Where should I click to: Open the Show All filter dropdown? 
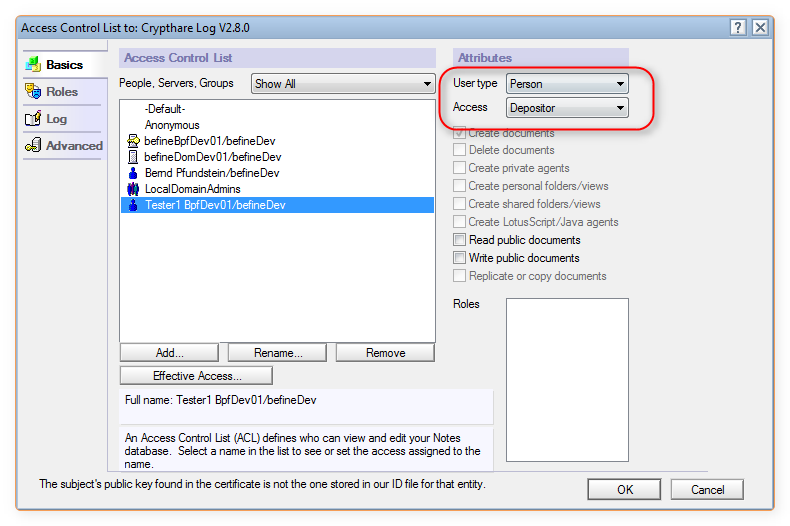tap(343, 84)
